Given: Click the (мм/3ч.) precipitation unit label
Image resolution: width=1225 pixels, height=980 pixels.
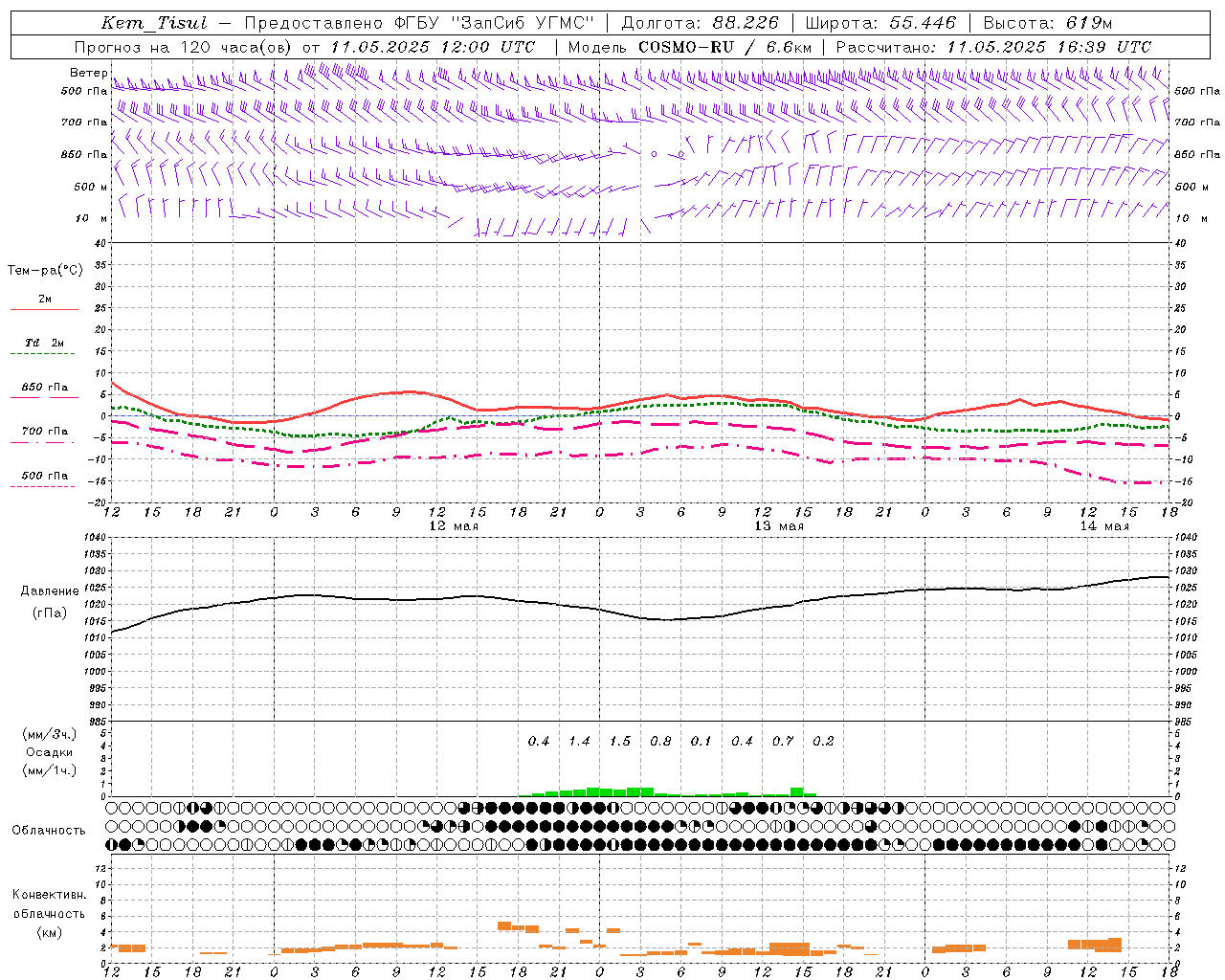Looking at the screenshot, I should [49, 734].
